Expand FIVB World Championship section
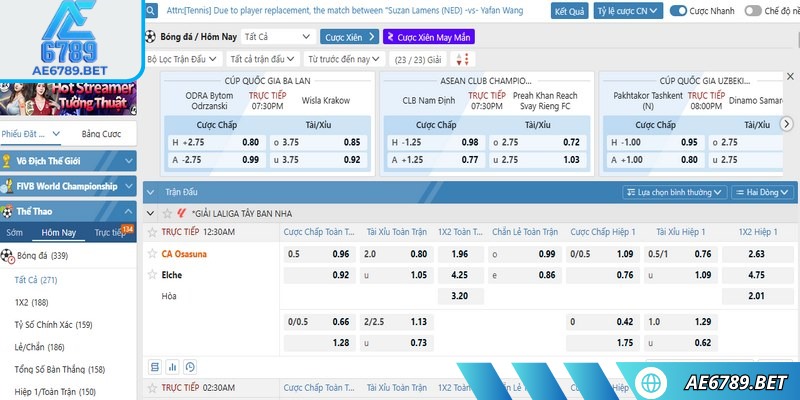Screen dimensions: 800x400 tap(68, 186)
